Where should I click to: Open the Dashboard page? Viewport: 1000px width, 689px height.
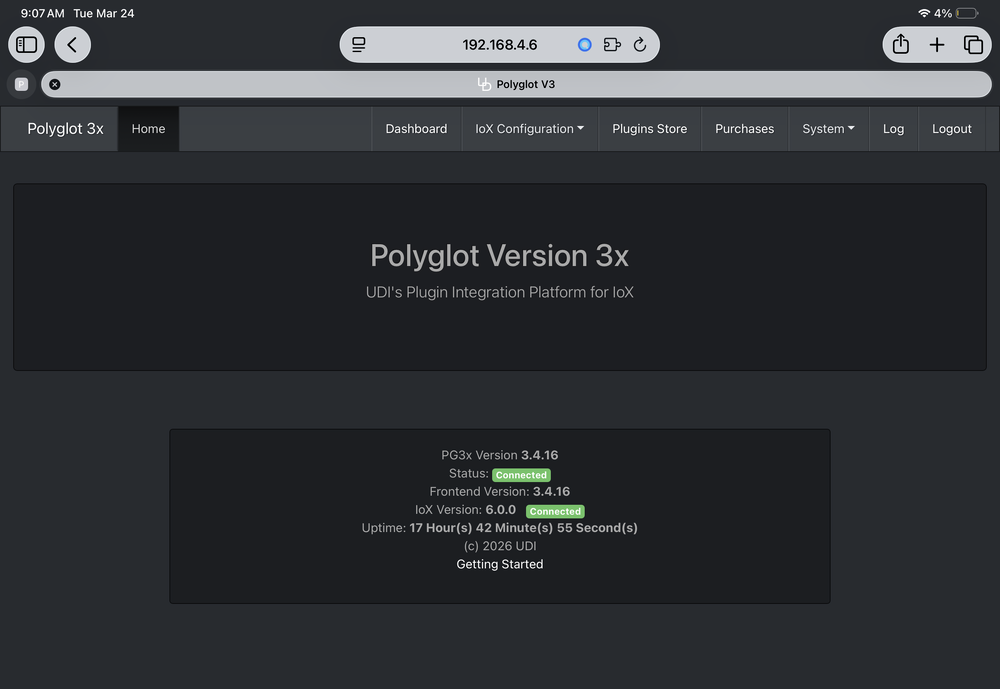click(416, 129)
